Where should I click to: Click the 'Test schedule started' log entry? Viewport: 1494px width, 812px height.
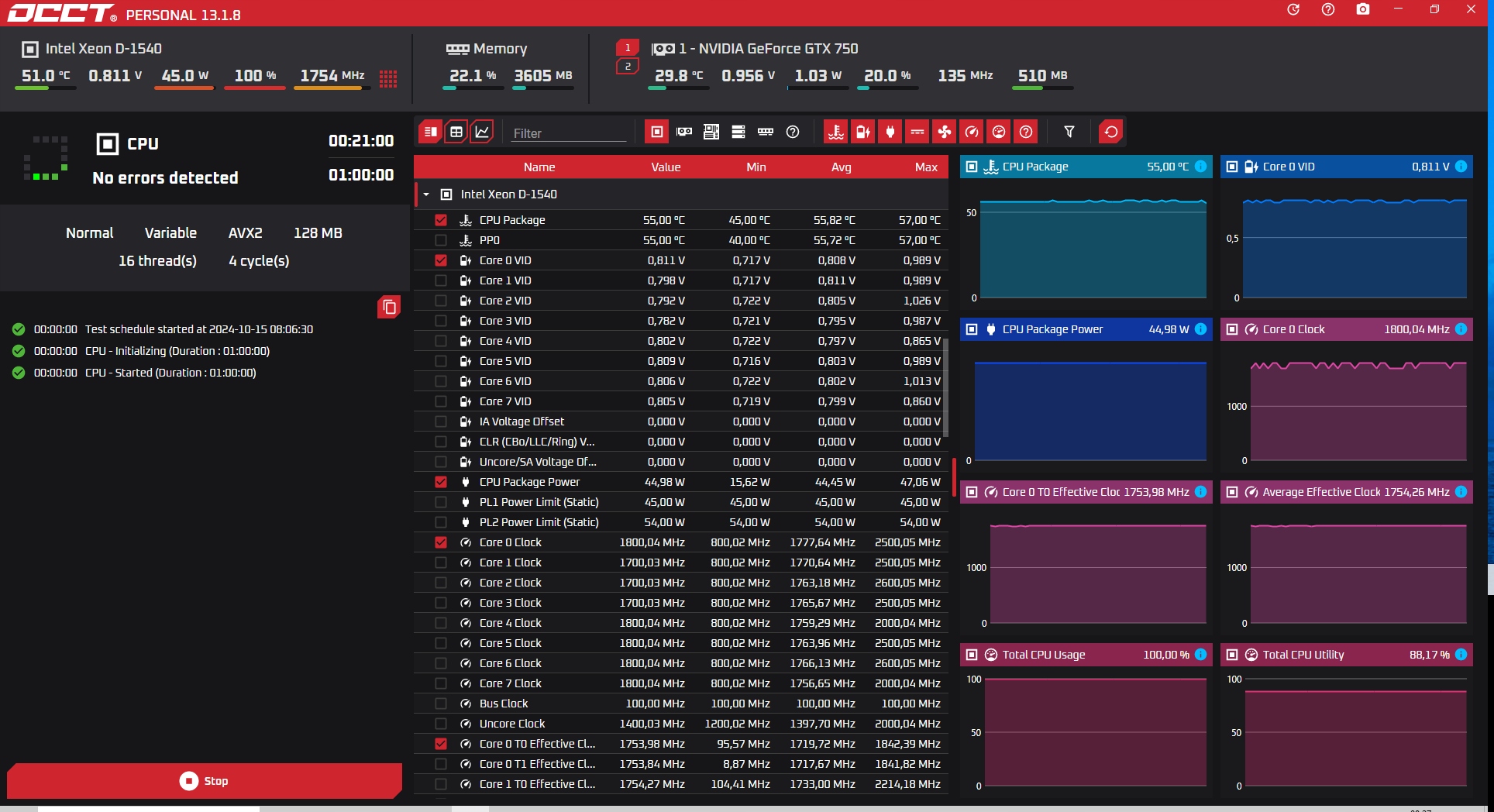point(199,329)
